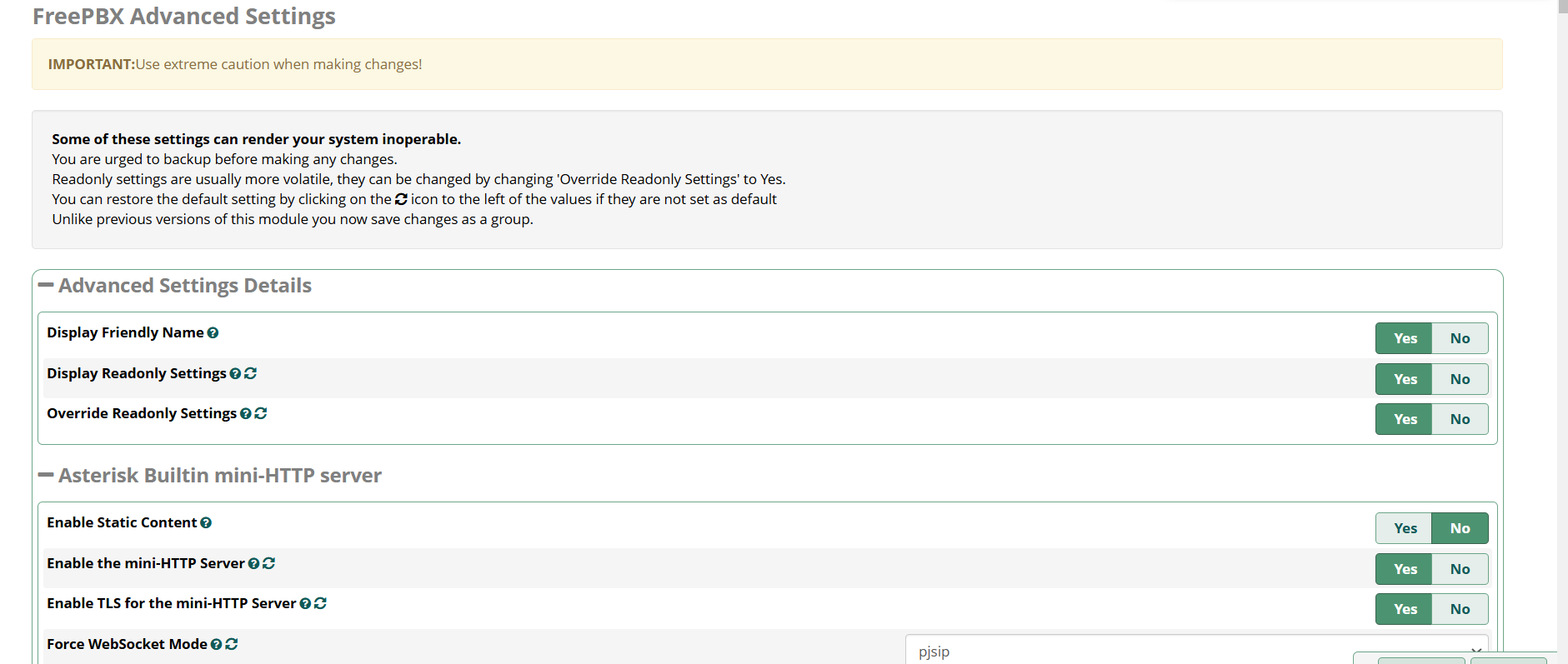Image resolution: width=1568 pixels, height=664 pixels.
Task: Open the Force WebSocket Mode pjsip dropdown
Action: [x=1197, y=650]
